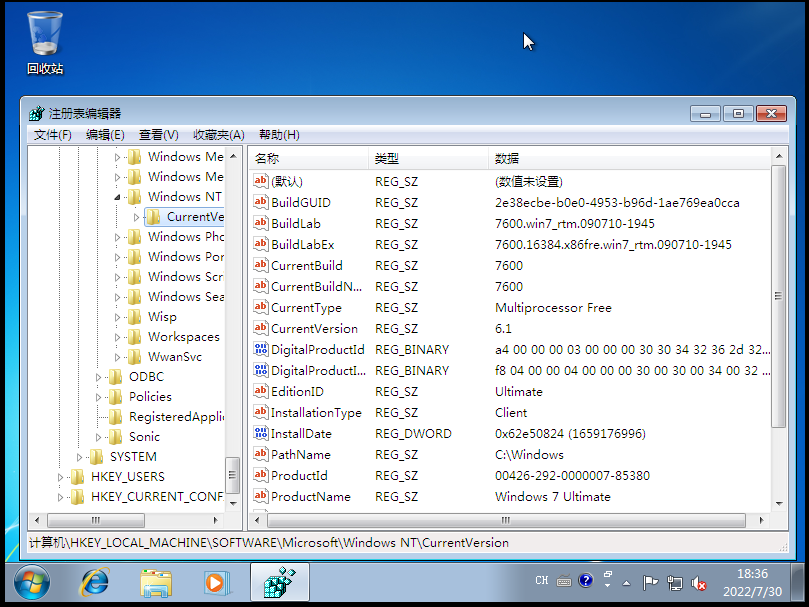Click the 'Windows 7 Ultimate' data cell

pos(553,497)
